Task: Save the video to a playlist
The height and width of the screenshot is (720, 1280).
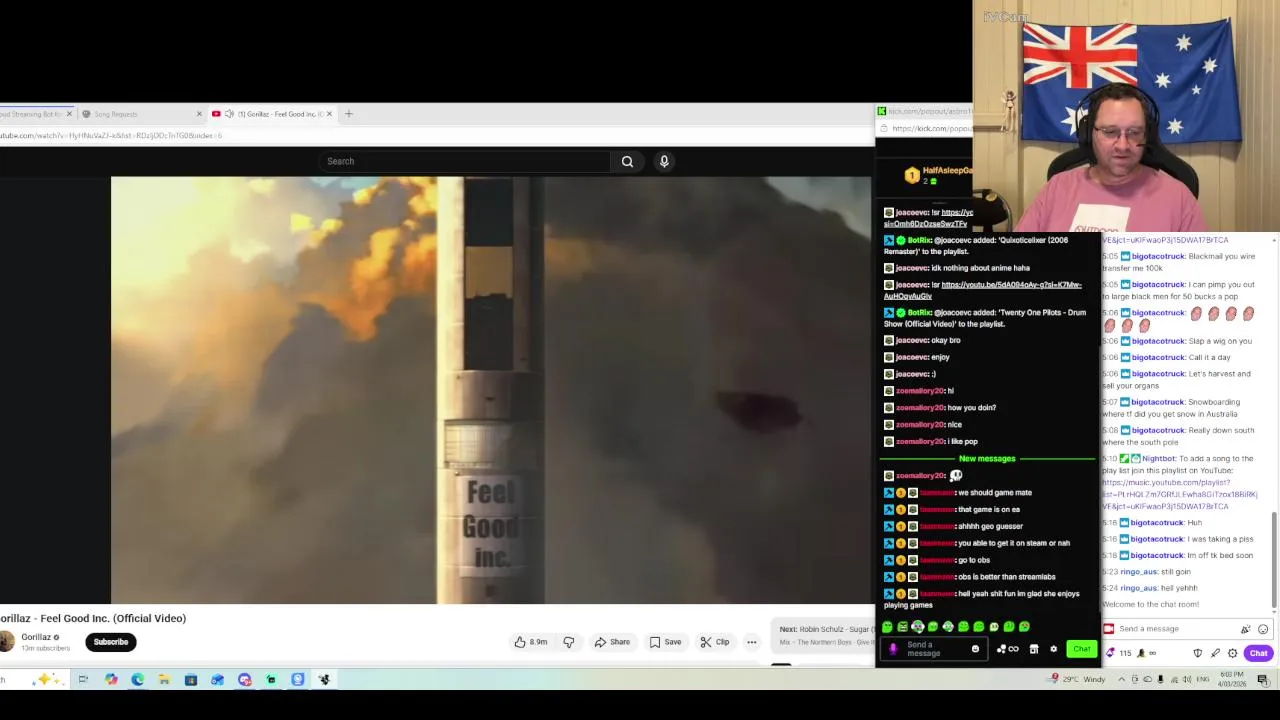Action: (x=666, y=642)
